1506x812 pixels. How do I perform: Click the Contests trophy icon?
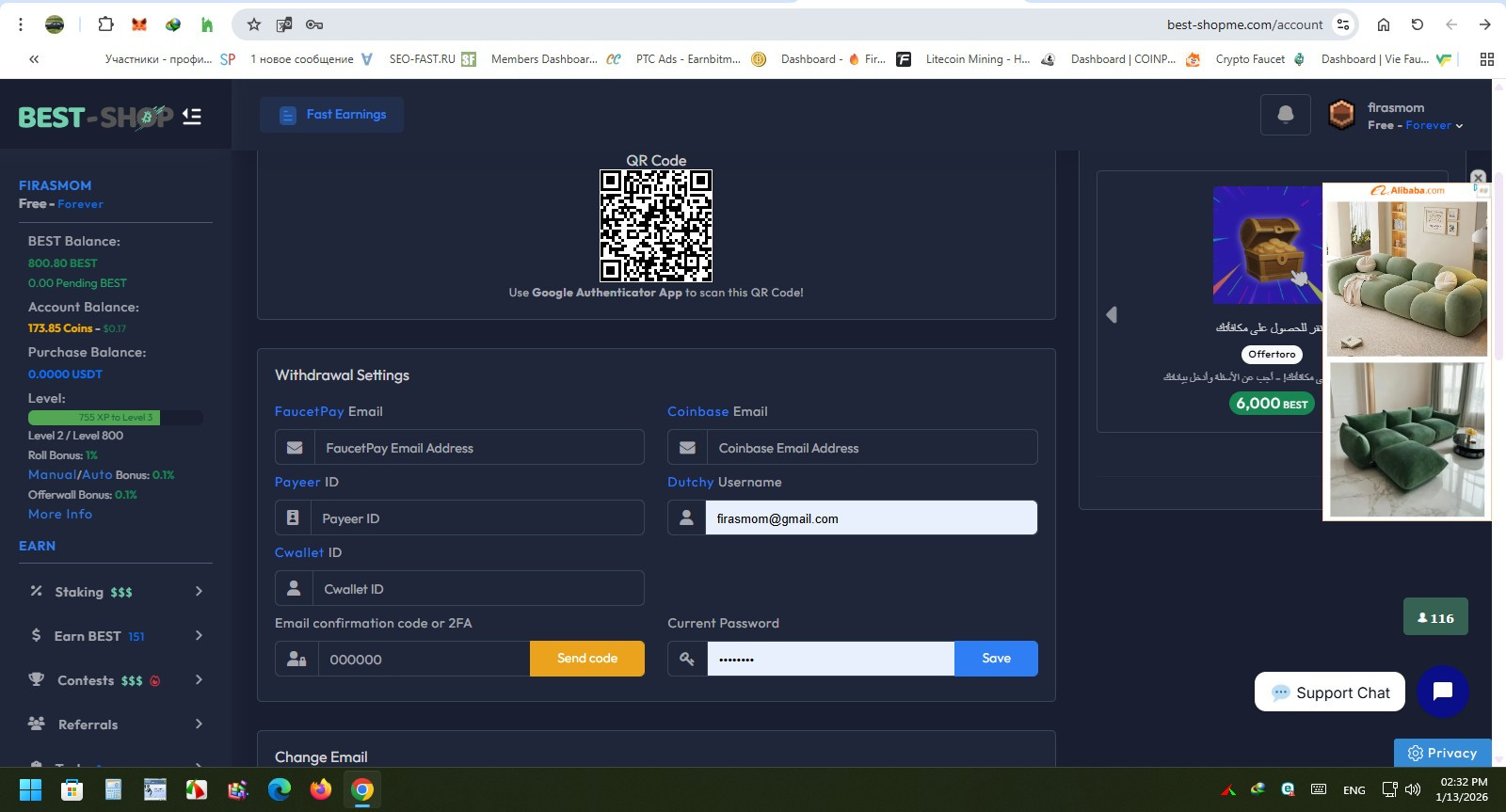tap(36, 679)
